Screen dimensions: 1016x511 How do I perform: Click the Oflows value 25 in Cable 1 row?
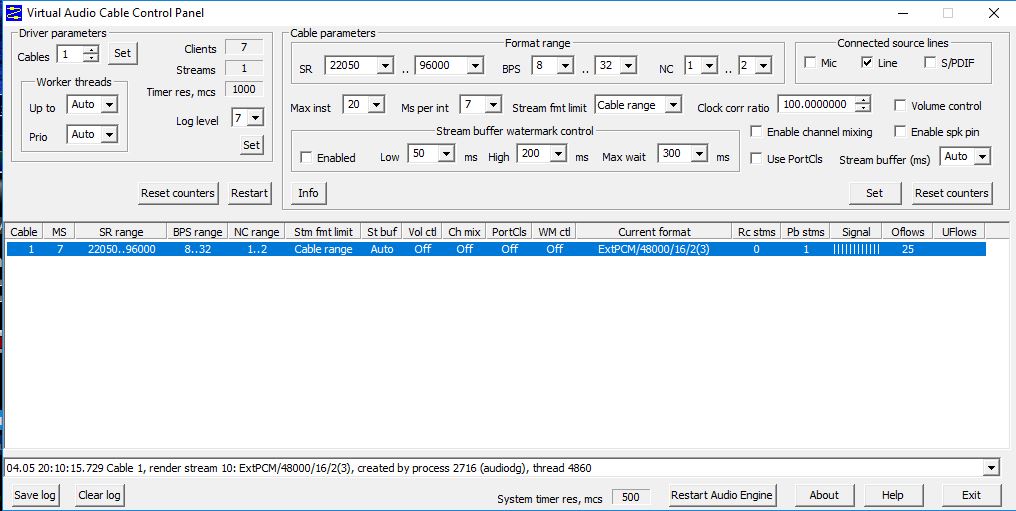tap(908, 249)
